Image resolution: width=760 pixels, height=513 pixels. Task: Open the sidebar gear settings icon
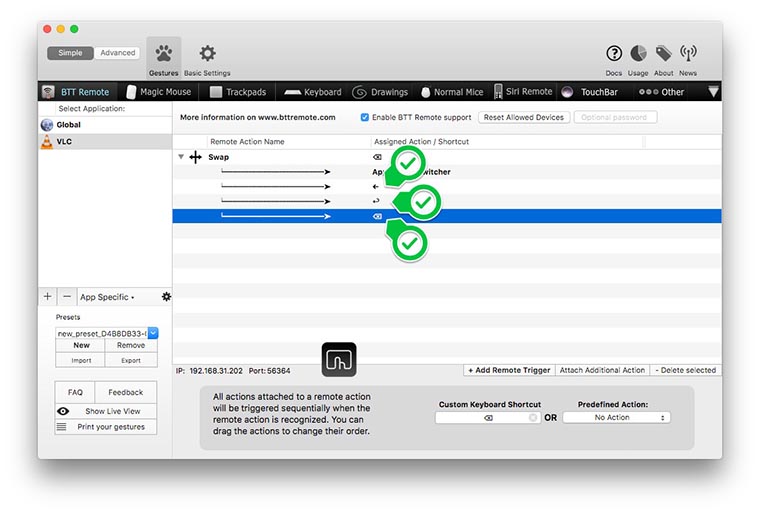166,297
